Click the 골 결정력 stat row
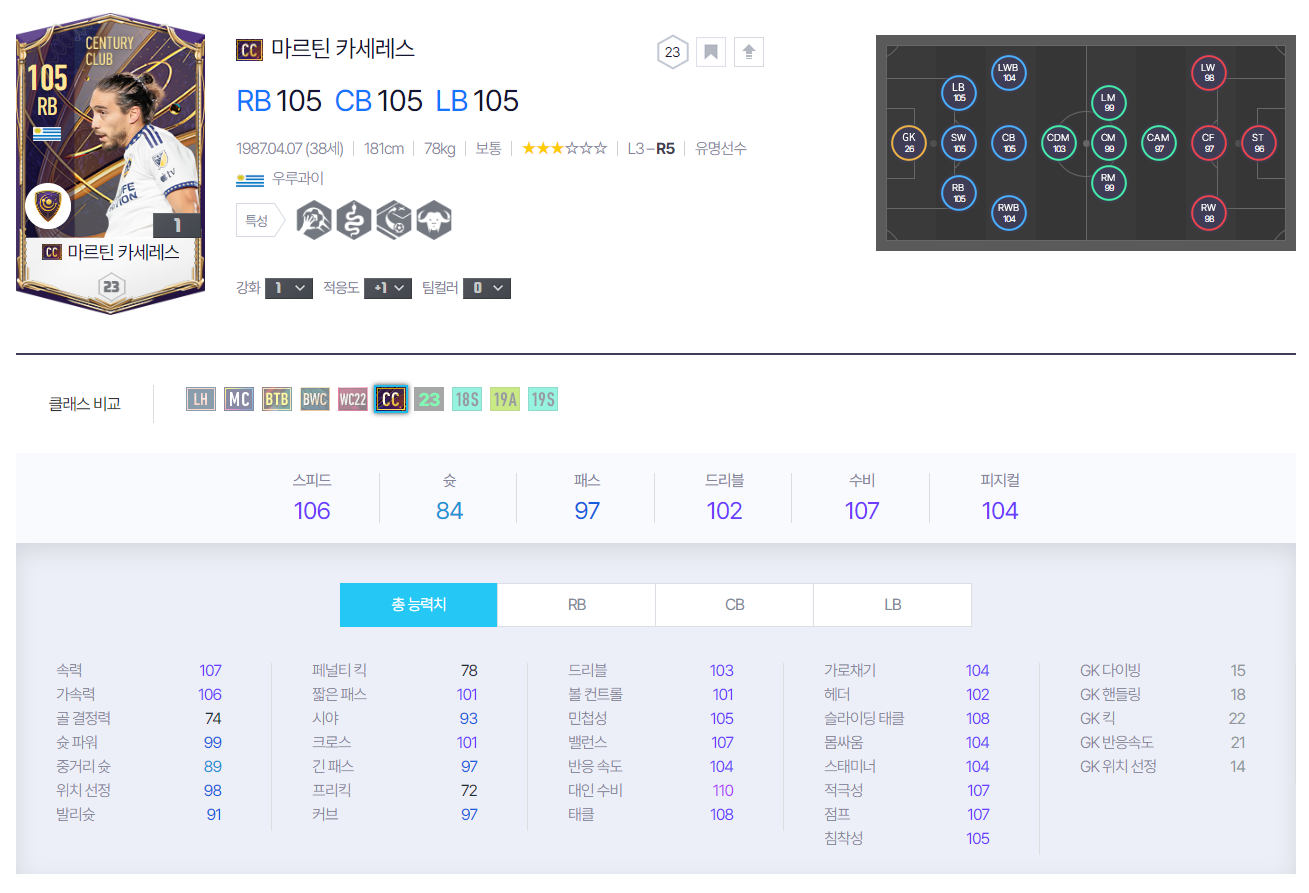1309x893 pixels. tap(139, 719)
